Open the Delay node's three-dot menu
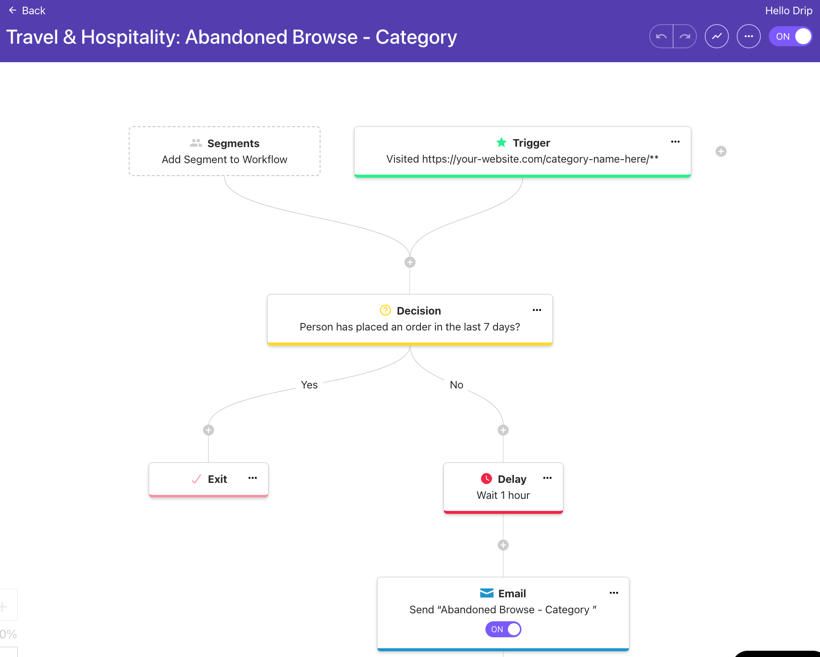Image resolution: width=820 pixels, height=657 pixels. click(547, 478)
